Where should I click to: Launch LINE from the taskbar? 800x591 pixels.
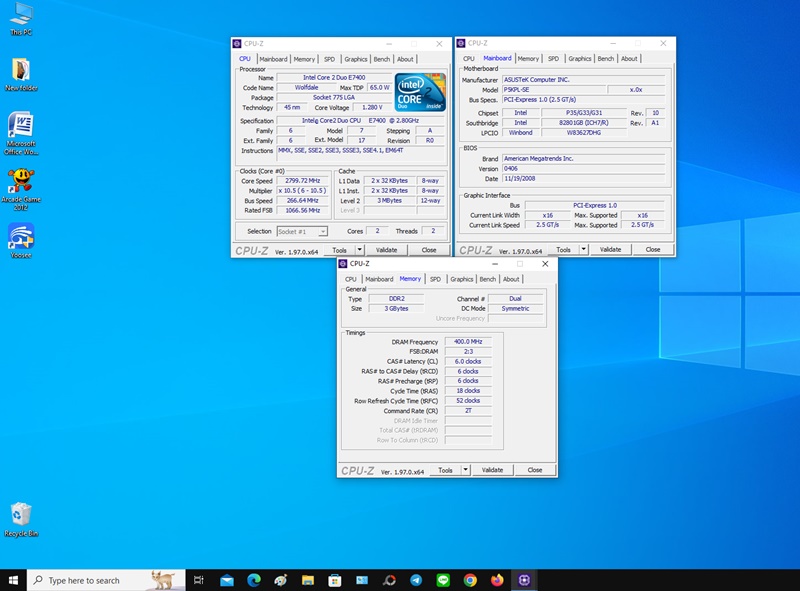pos(443,580)
